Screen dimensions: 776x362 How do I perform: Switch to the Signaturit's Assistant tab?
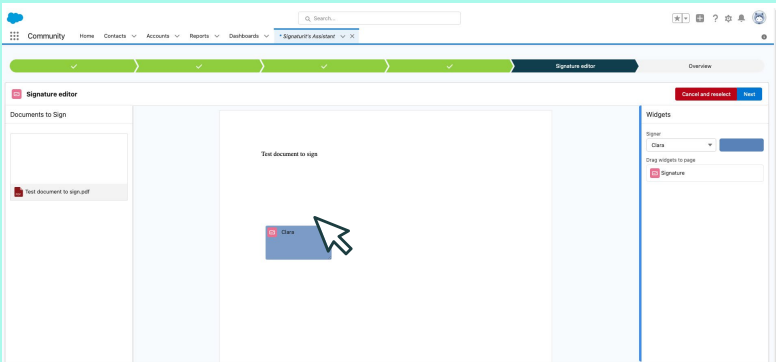tap(307, 36)
